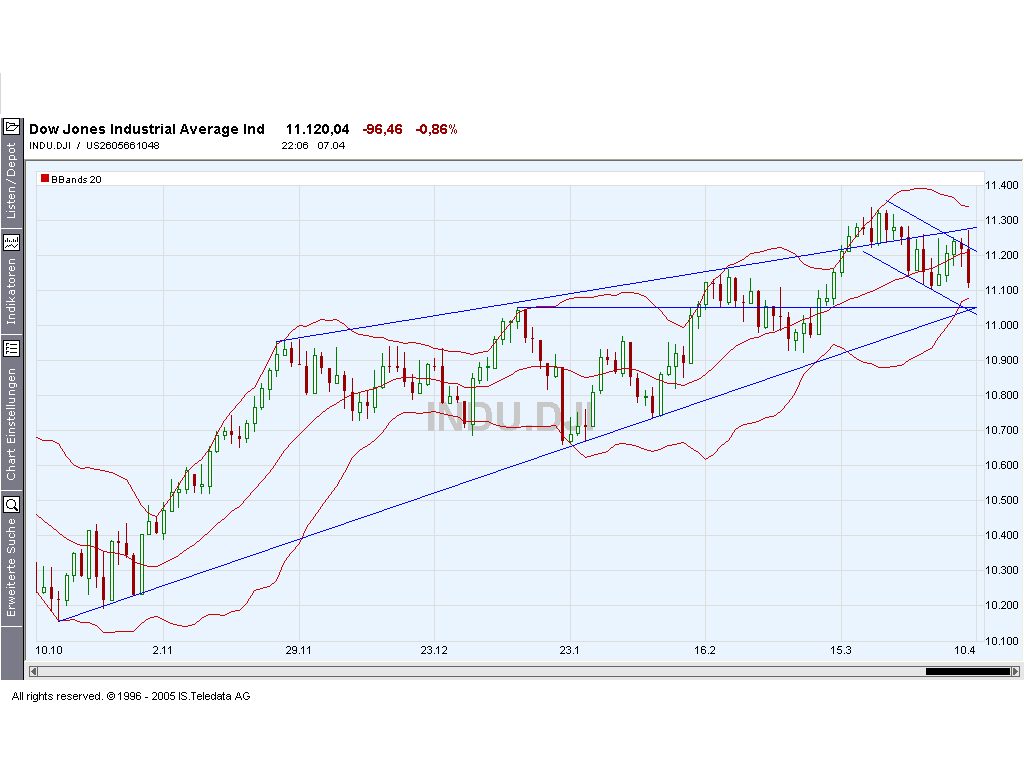
Task: Click the chart icon atop the sidebar
Action: [x=13, y=126]
